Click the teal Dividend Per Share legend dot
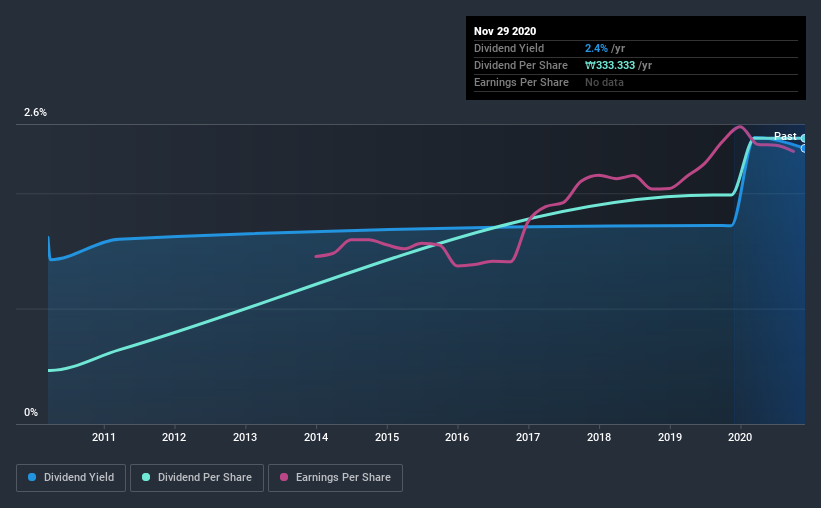The height and width of the screenshot is (508, 821). [146, 477]
